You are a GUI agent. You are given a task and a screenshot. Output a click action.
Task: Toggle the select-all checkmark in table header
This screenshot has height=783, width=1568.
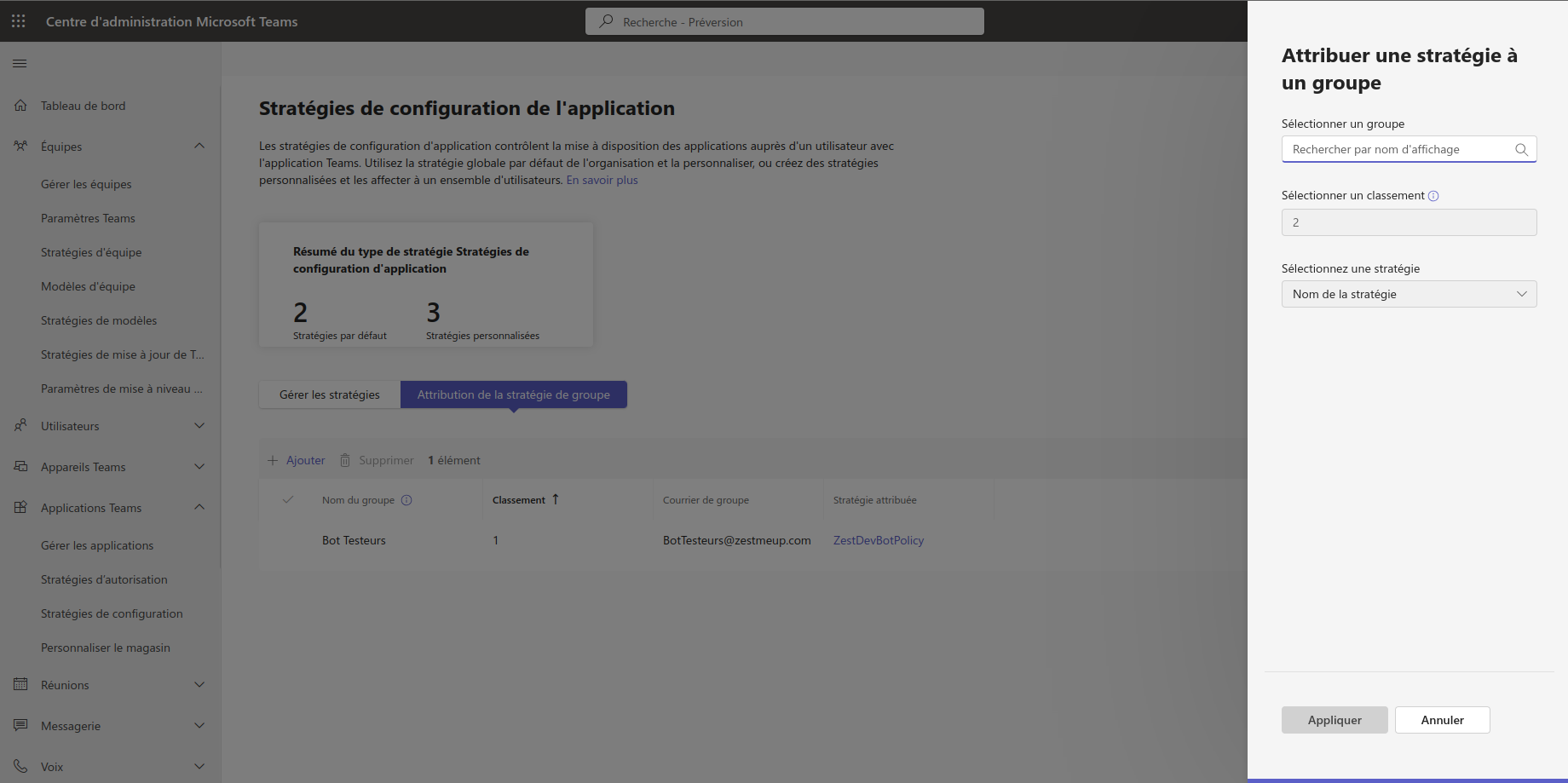pyautogui.click(x=288, y=500)
